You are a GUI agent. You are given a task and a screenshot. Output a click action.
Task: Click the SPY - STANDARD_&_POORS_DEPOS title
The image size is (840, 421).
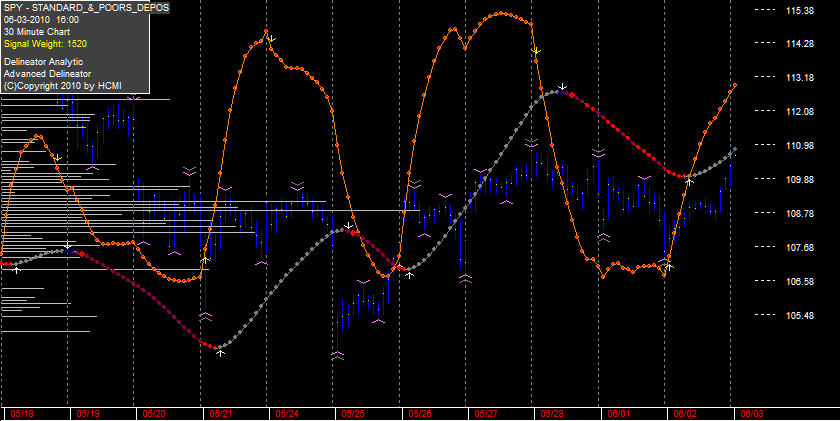[87, 7]
